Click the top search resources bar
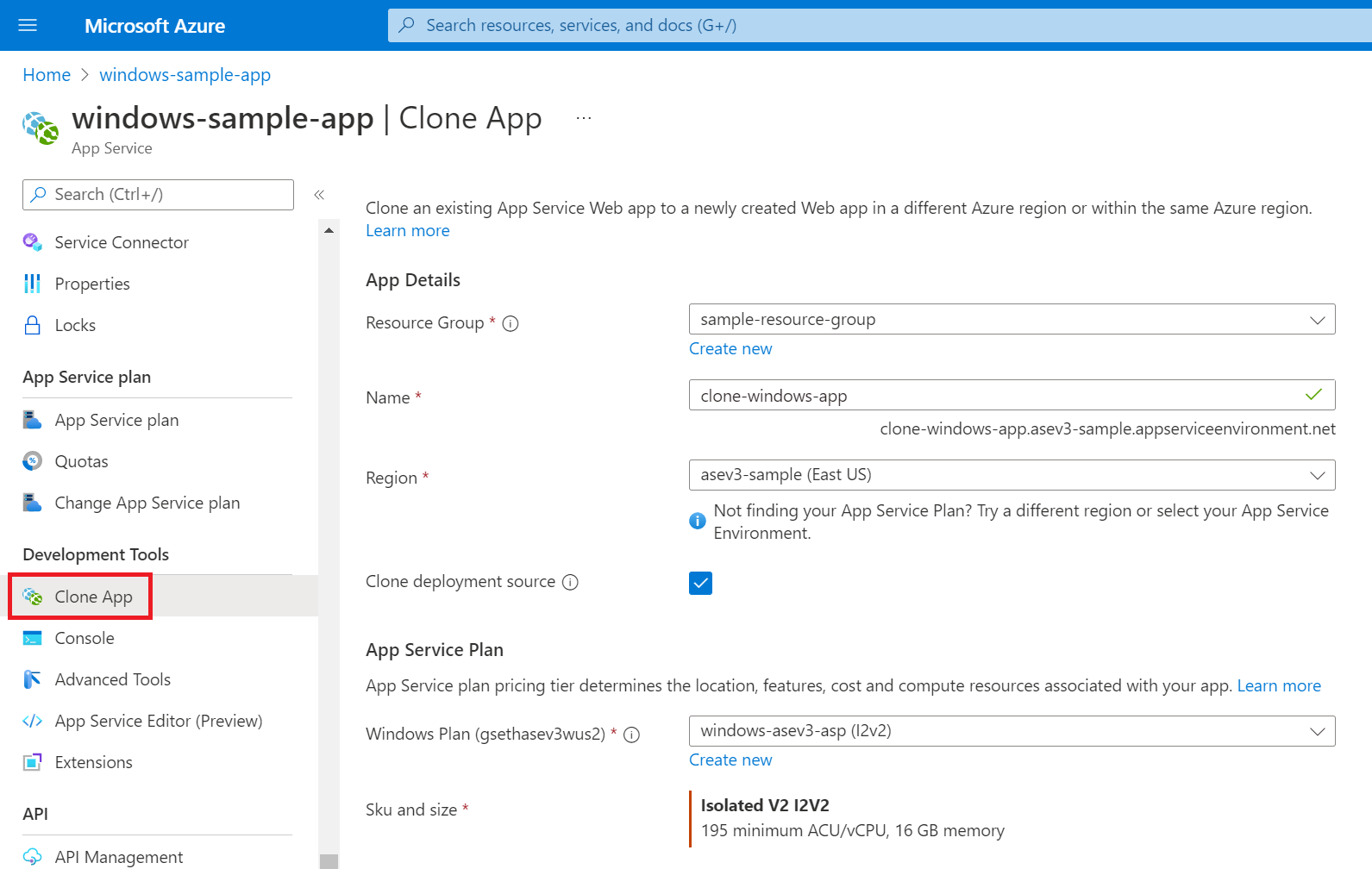The image size is (1372, 869). click(x=880, y=26)
